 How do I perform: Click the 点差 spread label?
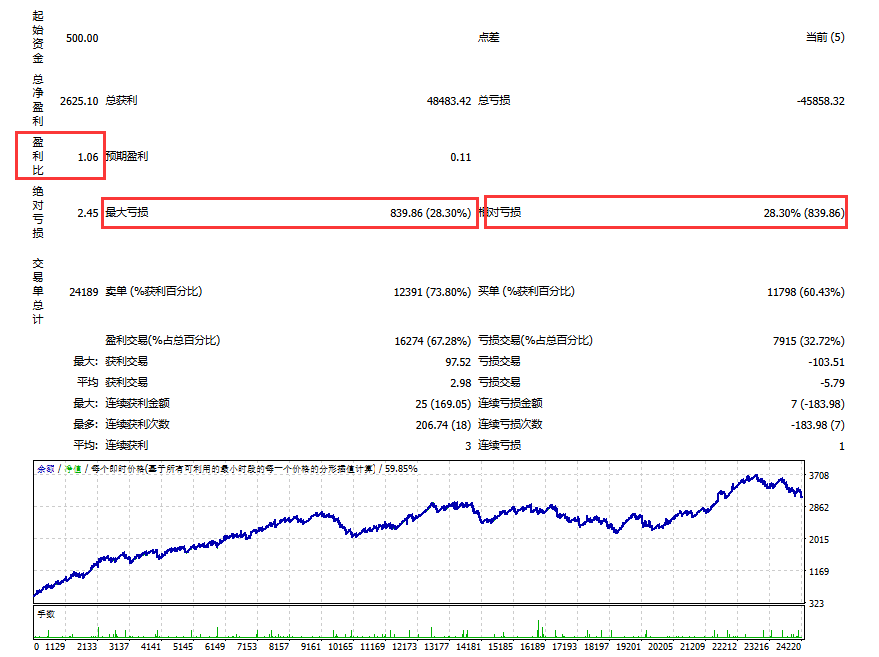pyautogui.click(x=488, y=38)
